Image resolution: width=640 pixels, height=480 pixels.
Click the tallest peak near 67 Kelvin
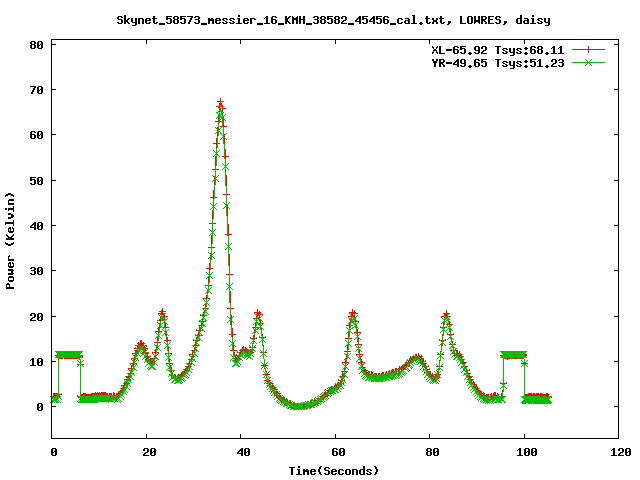[220, 104]
